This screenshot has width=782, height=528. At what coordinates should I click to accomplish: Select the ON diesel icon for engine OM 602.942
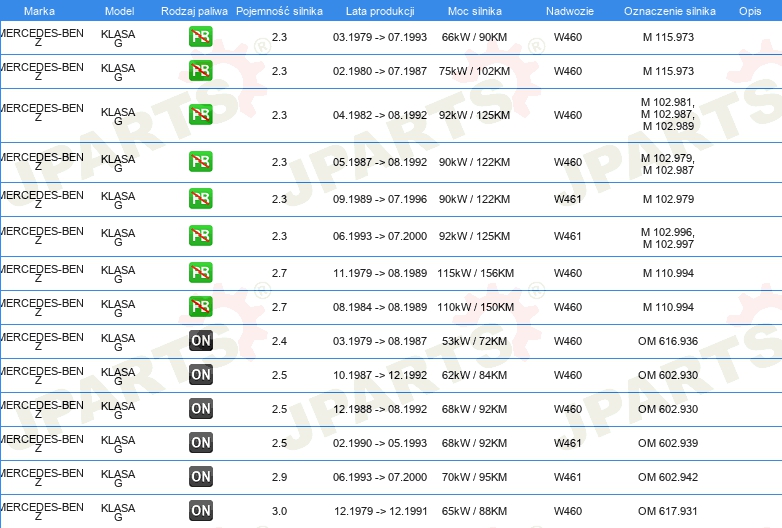click(200, 477)
